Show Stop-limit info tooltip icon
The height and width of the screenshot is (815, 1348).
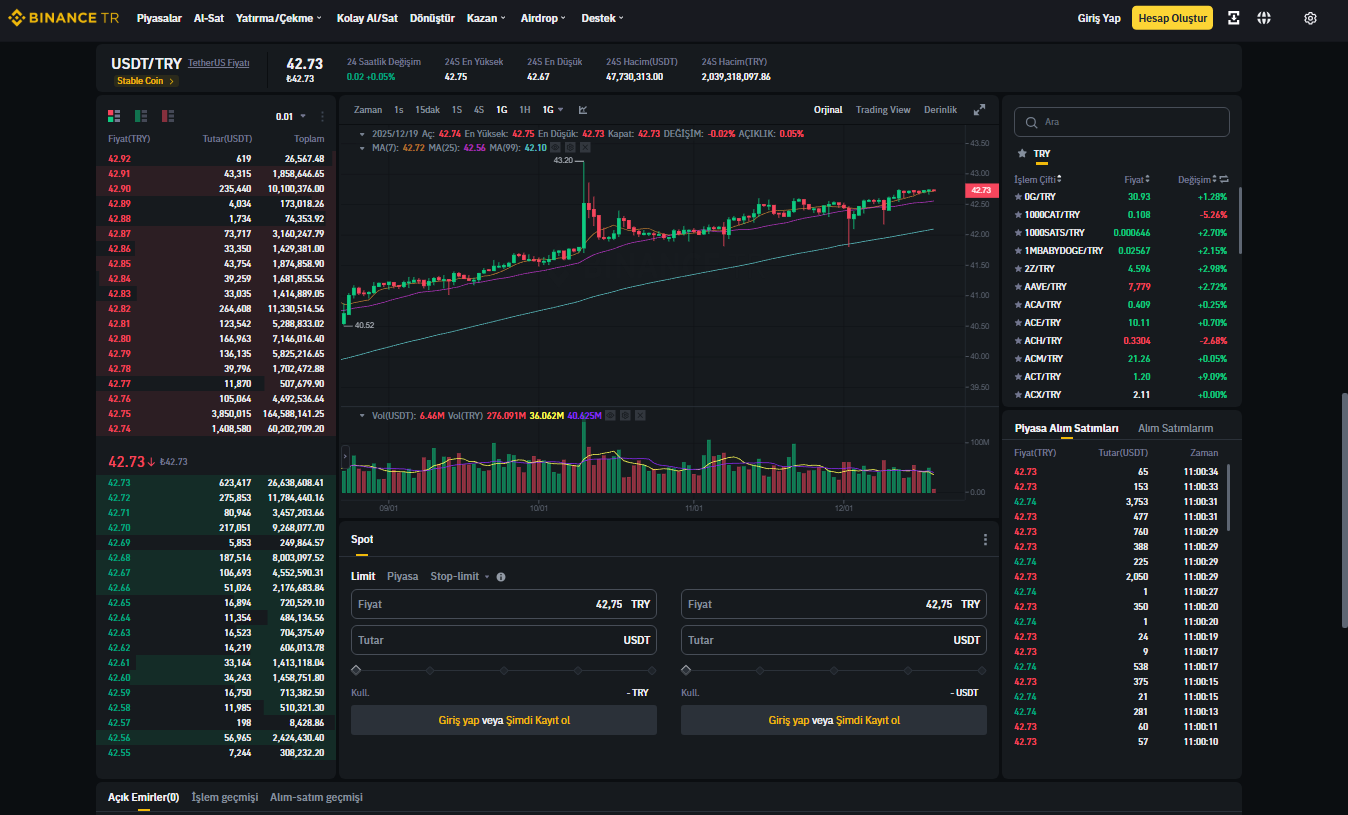[501, 577]
